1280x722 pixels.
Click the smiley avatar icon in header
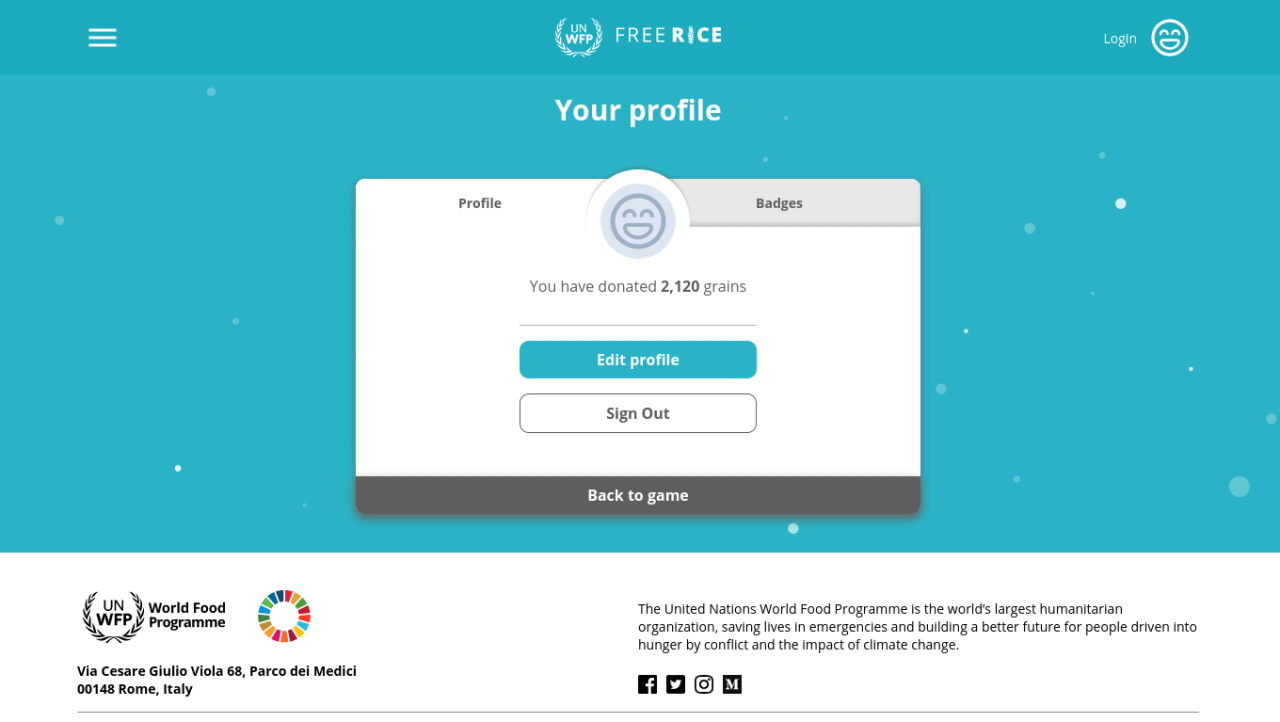coord(1169,38)
